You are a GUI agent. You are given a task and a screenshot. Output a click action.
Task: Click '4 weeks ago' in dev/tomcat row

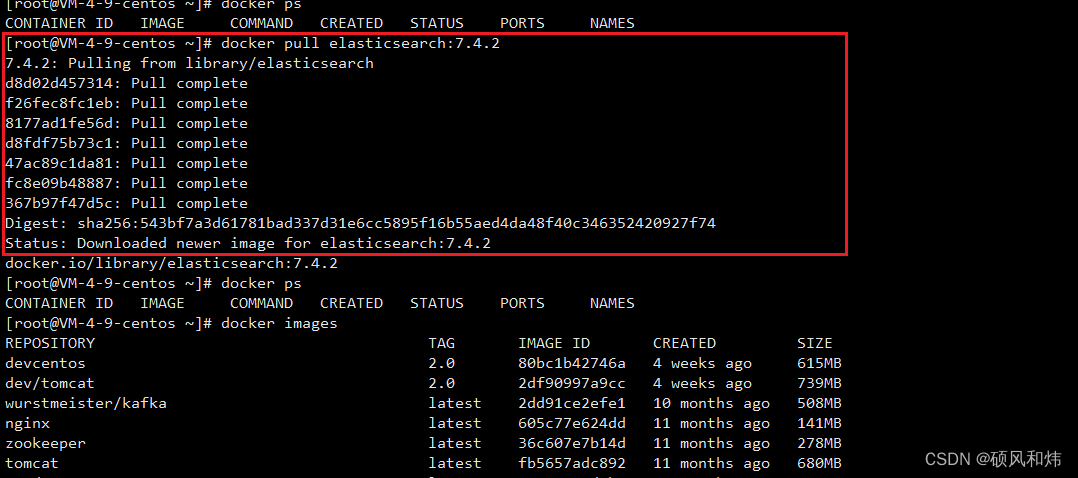click(703, 382)
